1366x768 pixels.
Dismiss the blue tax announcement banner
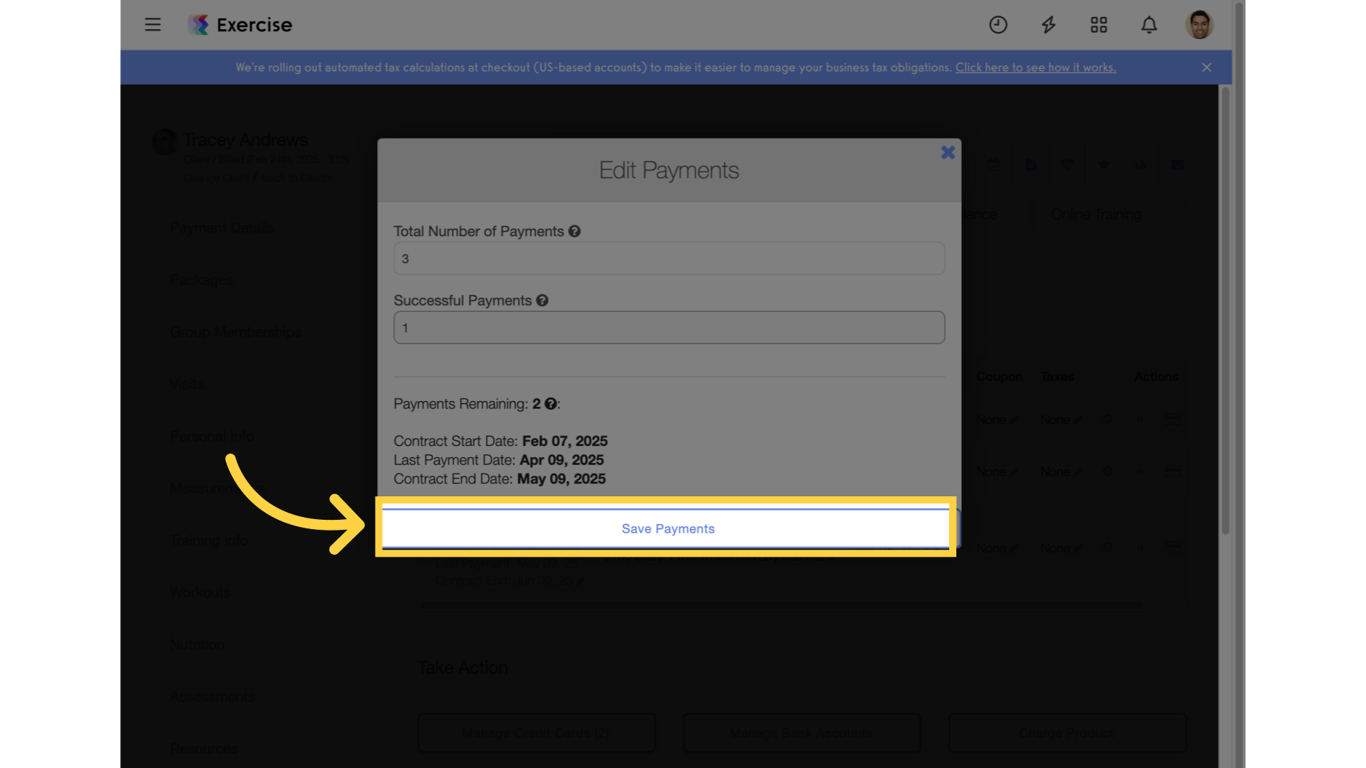(x=1206, y=67)
